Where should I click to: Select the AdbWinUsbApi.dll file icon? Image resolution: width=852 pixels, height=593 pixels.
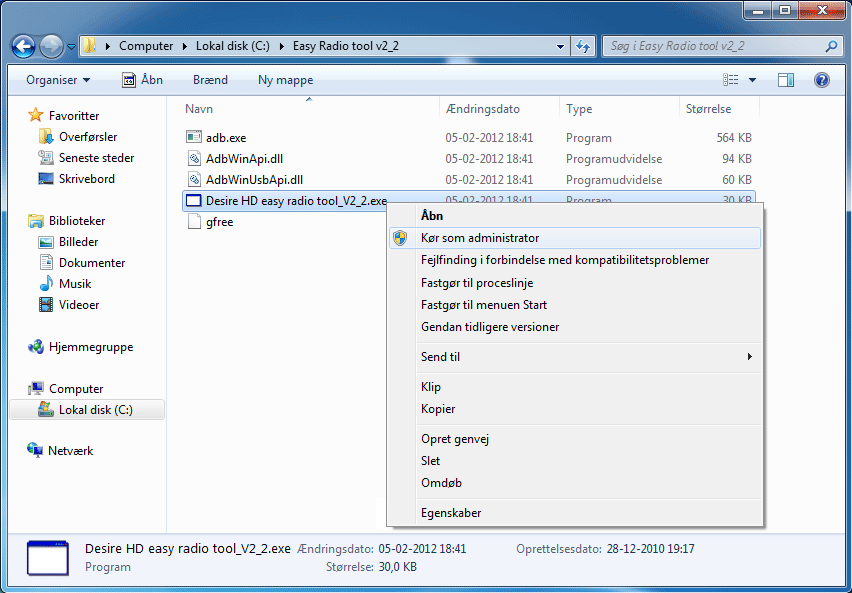point(194,179)
